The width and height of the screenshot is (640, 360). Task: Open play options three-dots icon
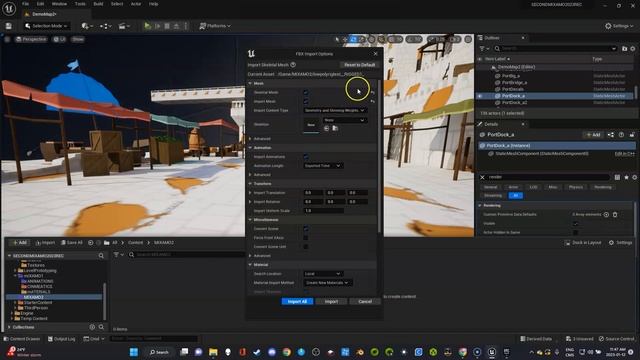(186, 26)
